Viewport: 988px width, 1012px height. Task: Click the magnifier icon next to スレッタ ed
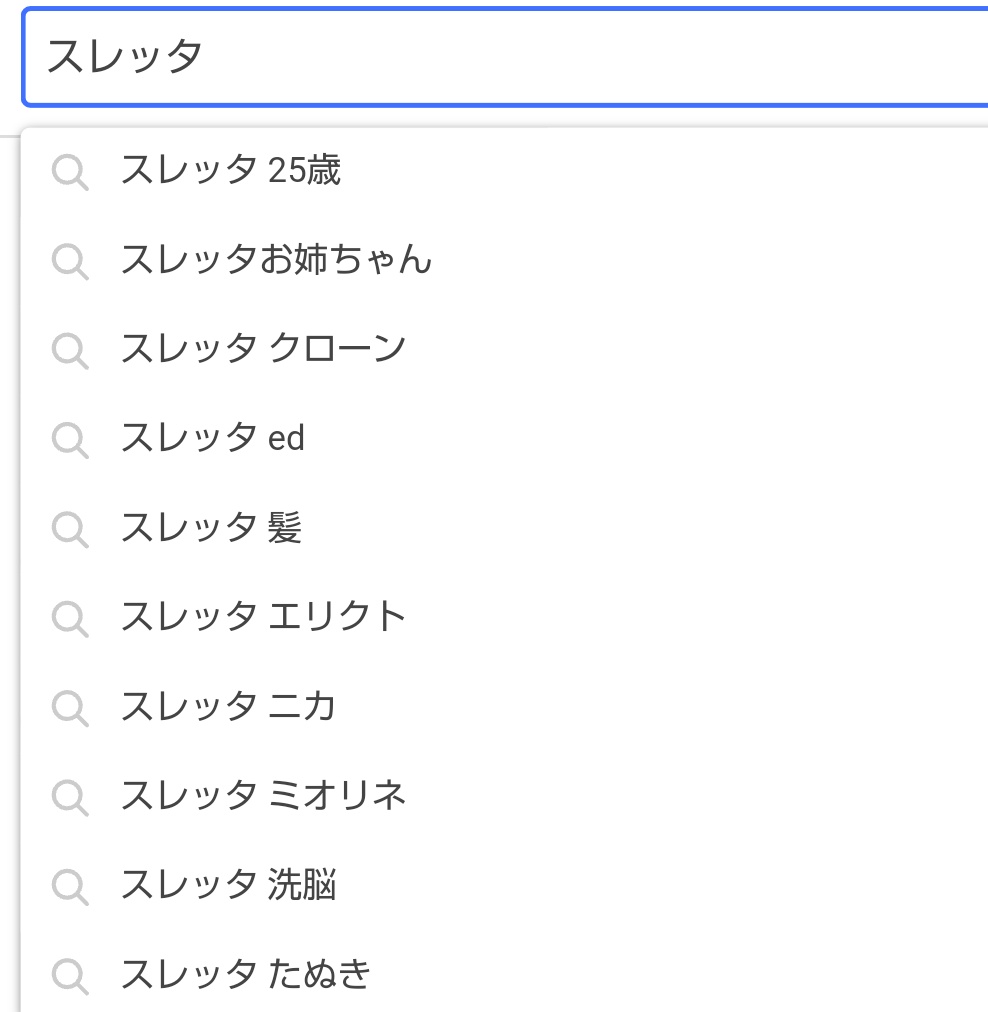[x=70, y=440]
